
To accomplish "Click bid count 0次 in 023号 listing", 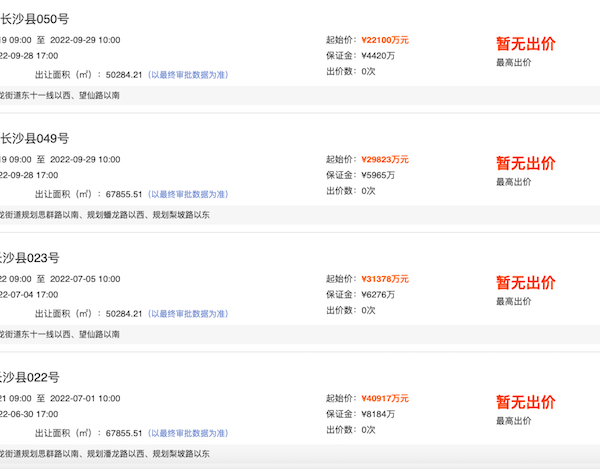I will (x=368, y=310).
